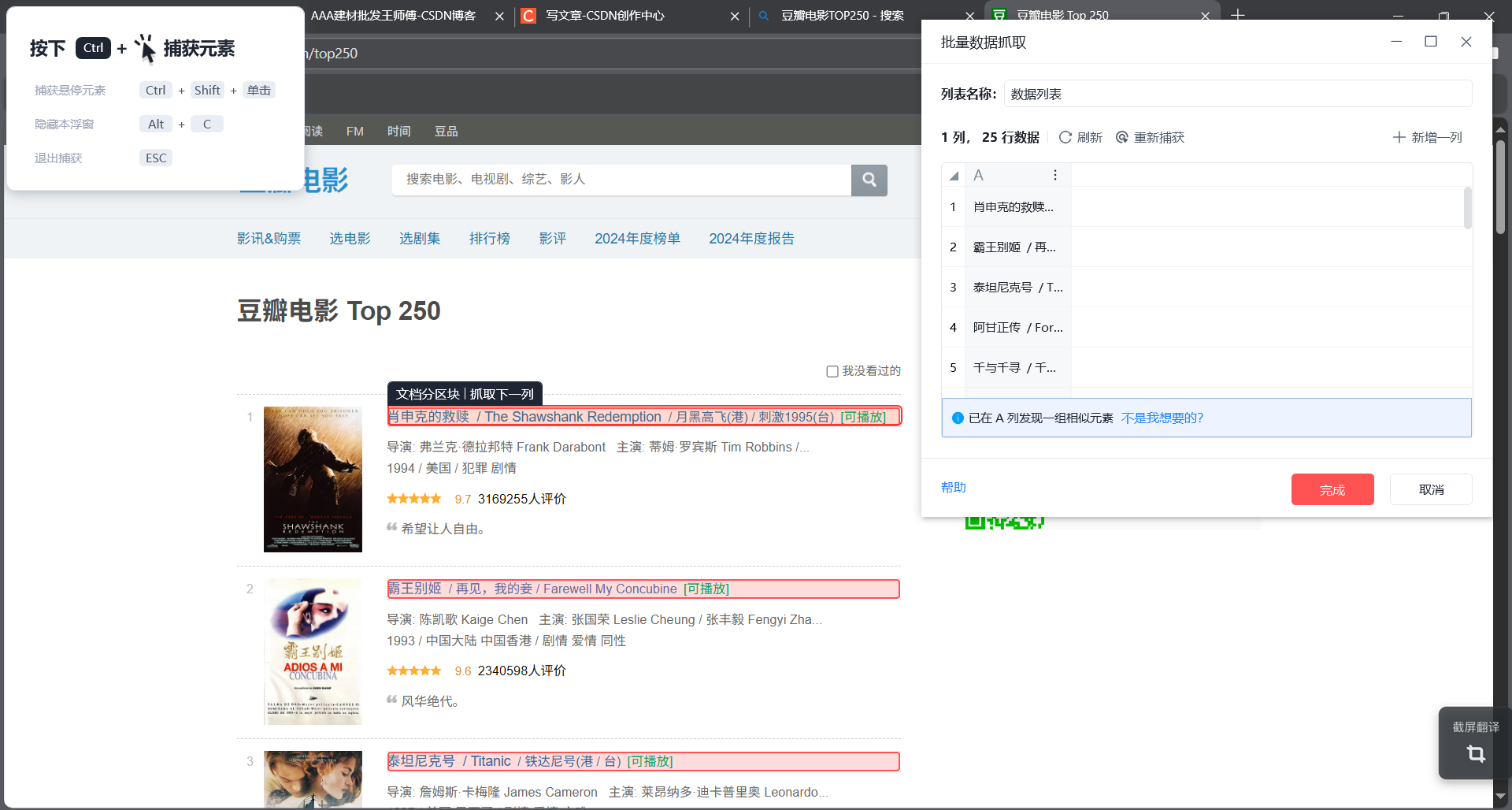The height and width of the screenshot is (810, 1512).
Task: Click the 取消 cancel button
Action: pyautogui.click(x=1431, y=489)
